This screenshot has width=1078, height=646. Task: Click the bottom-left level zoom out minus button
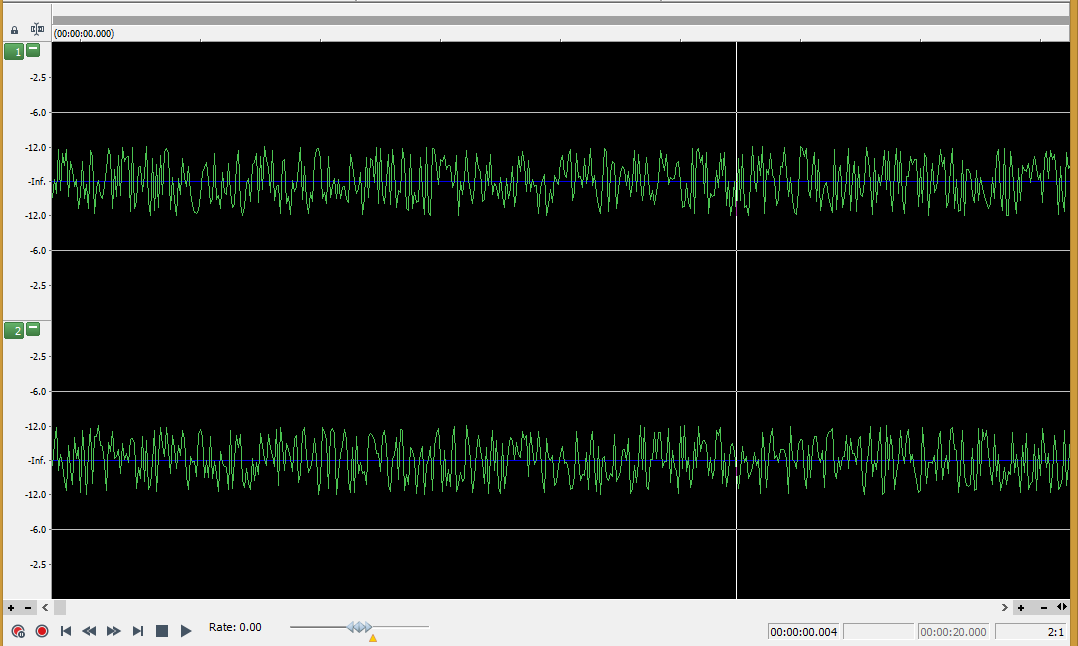28,608
